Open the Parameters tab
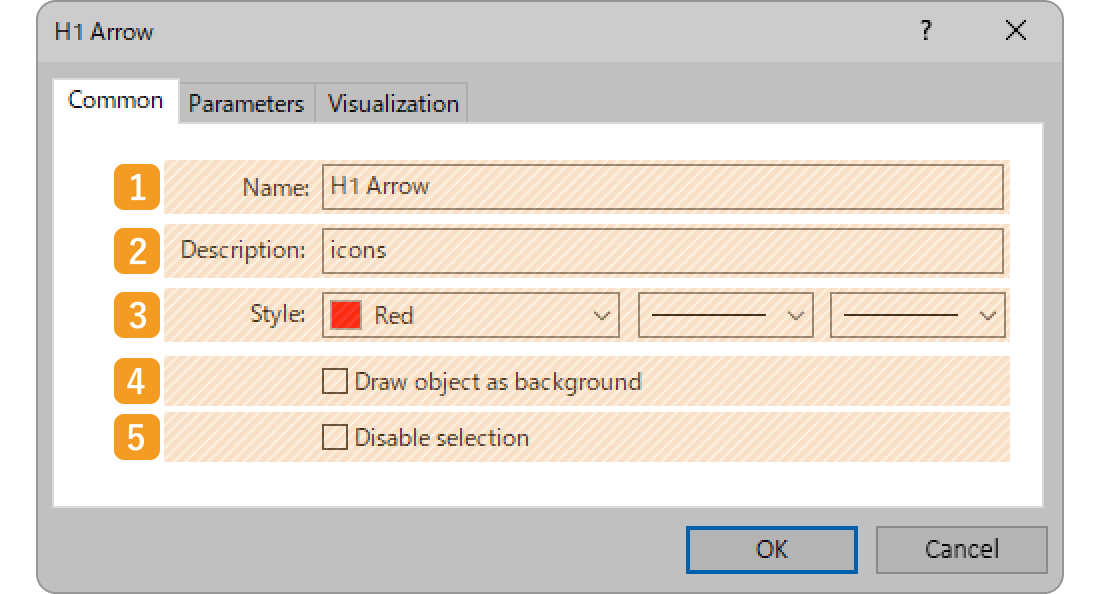Image resolution: width=1100 pixels, height=594 pixels. pos(246,104)
